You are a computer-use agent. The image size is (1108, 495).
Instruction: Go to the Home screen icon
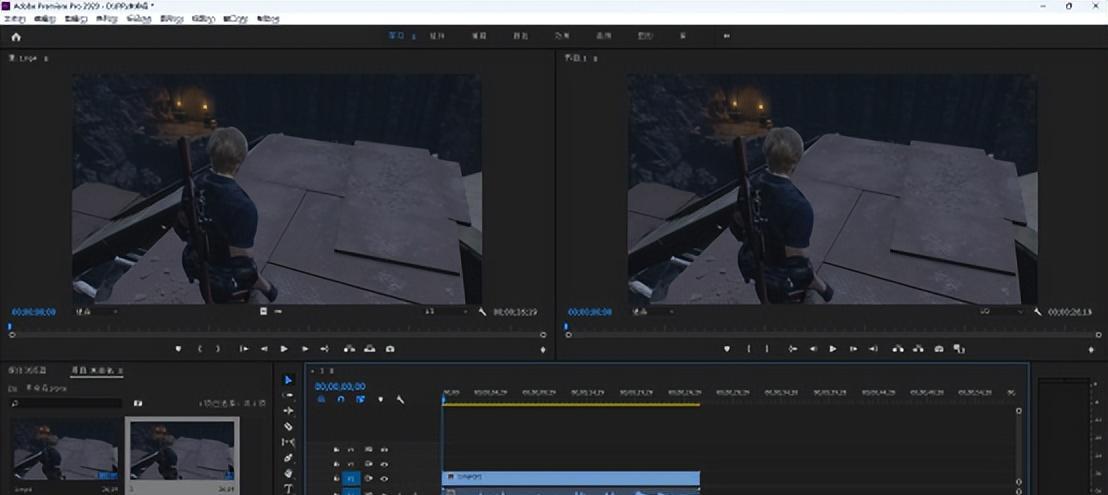pos(16,37)
